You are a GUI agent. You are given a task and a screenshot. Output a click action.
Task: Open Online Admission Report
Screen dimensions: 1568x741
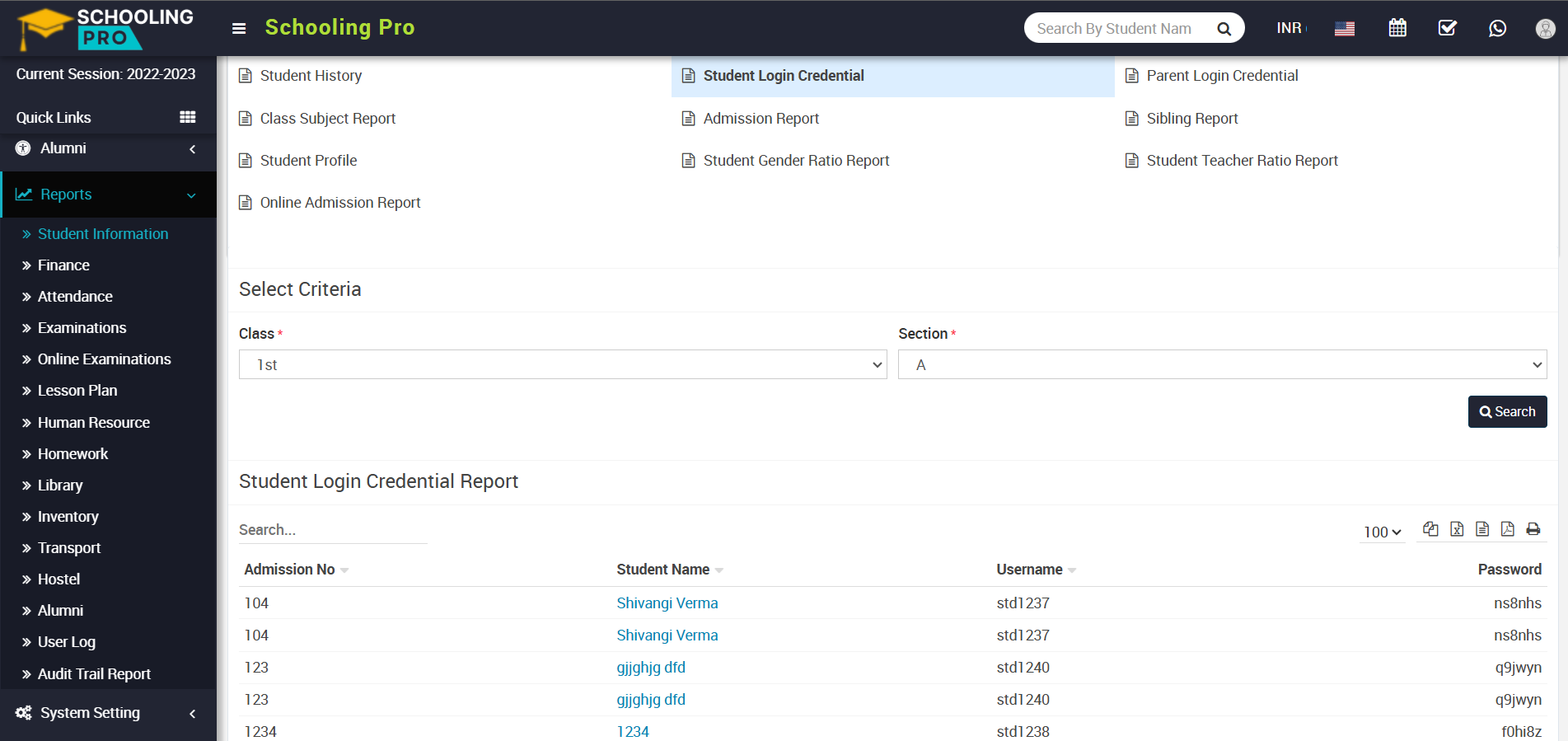(x=340, y=203)
